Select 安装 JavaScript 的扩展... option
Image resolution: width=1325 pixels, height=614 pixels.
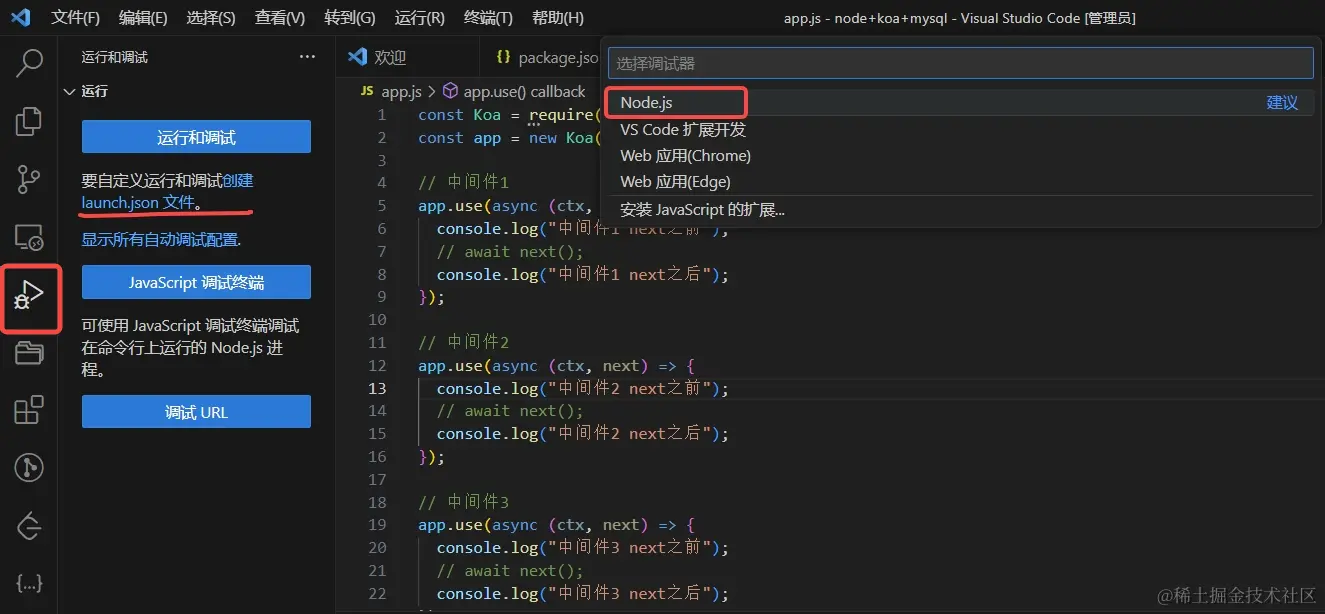(x=961, y=210)
